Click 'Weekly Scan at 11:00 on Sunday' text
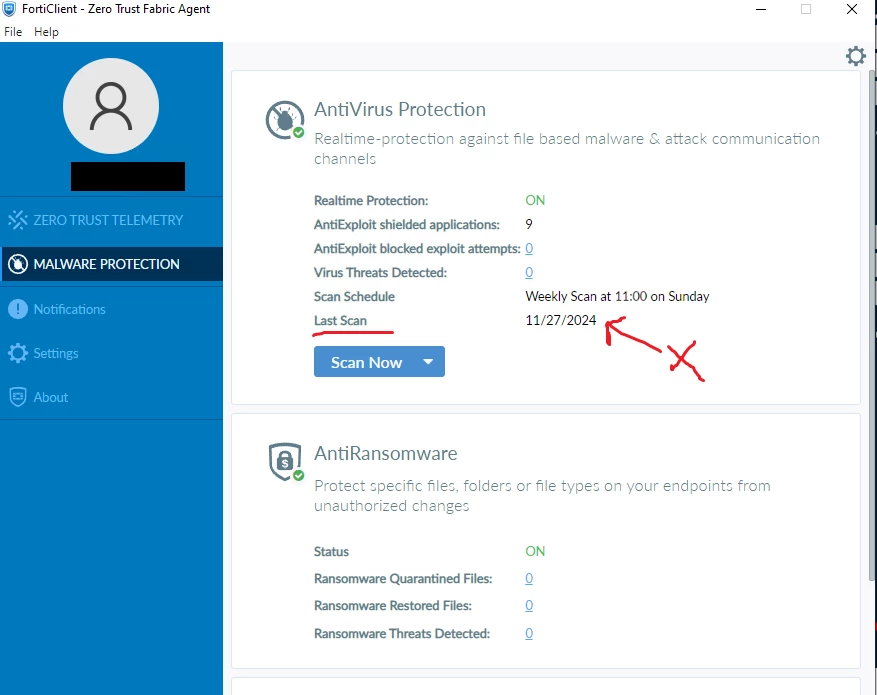The width and height of the screenshot is (877, 695). (617, 296)
